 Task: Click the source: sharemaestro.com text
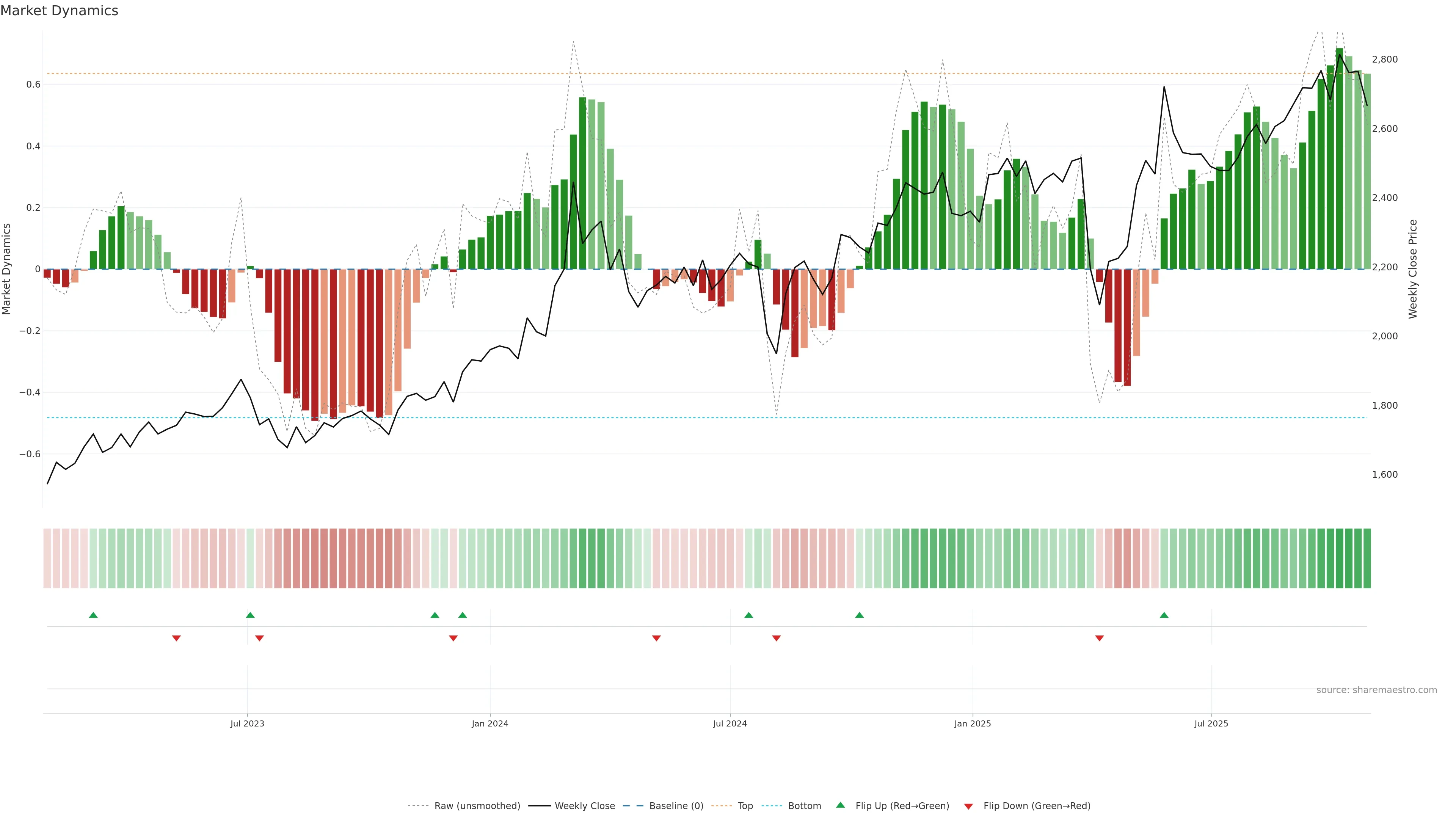click(x=1376, y=690)
